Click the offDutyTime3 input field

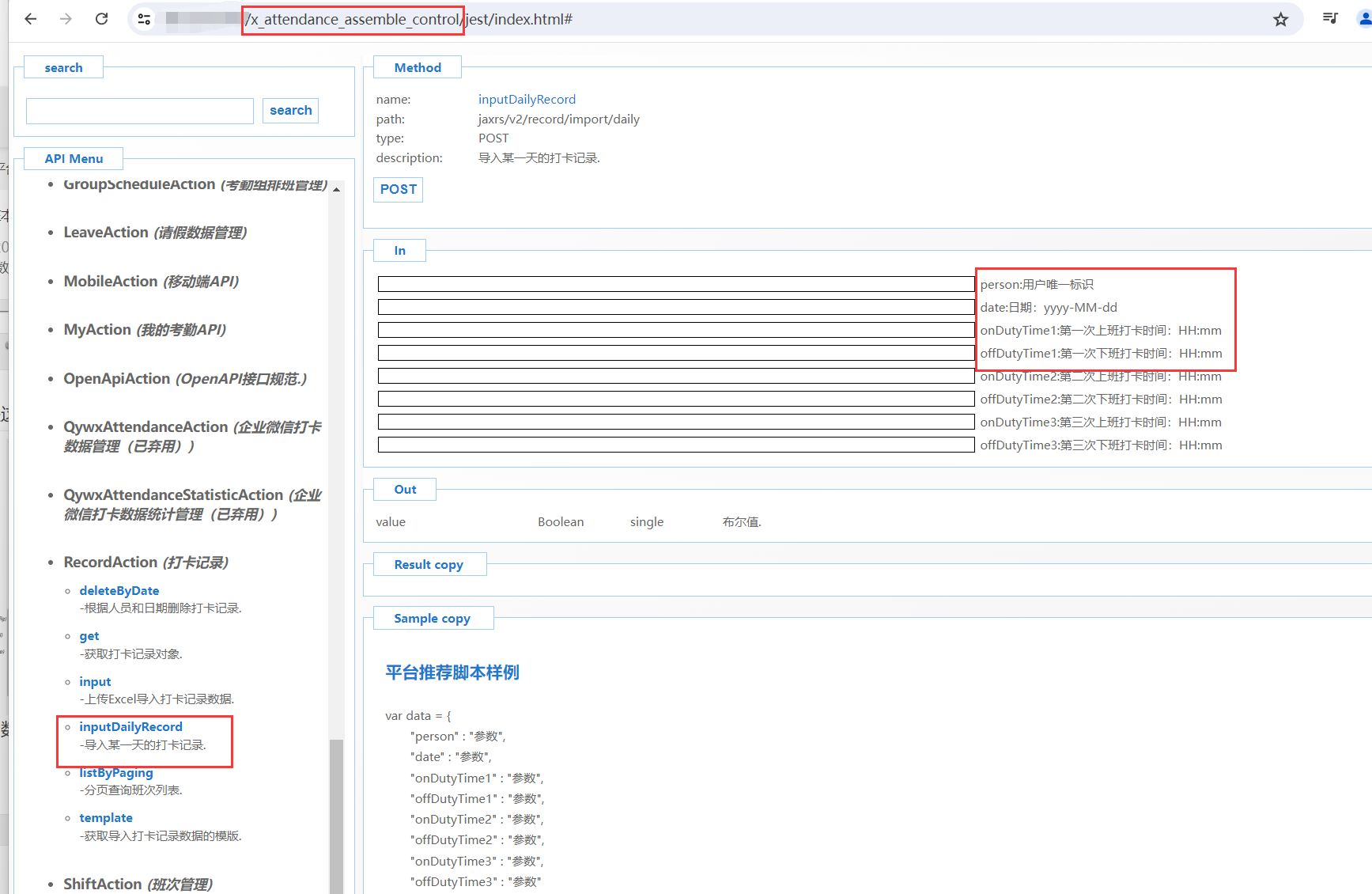click(x=676, y=445)
